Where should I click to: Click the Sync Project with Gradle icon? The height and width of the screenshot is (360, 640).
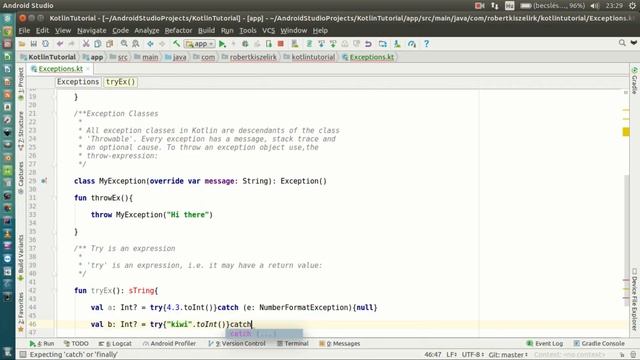tap(309, 44)
